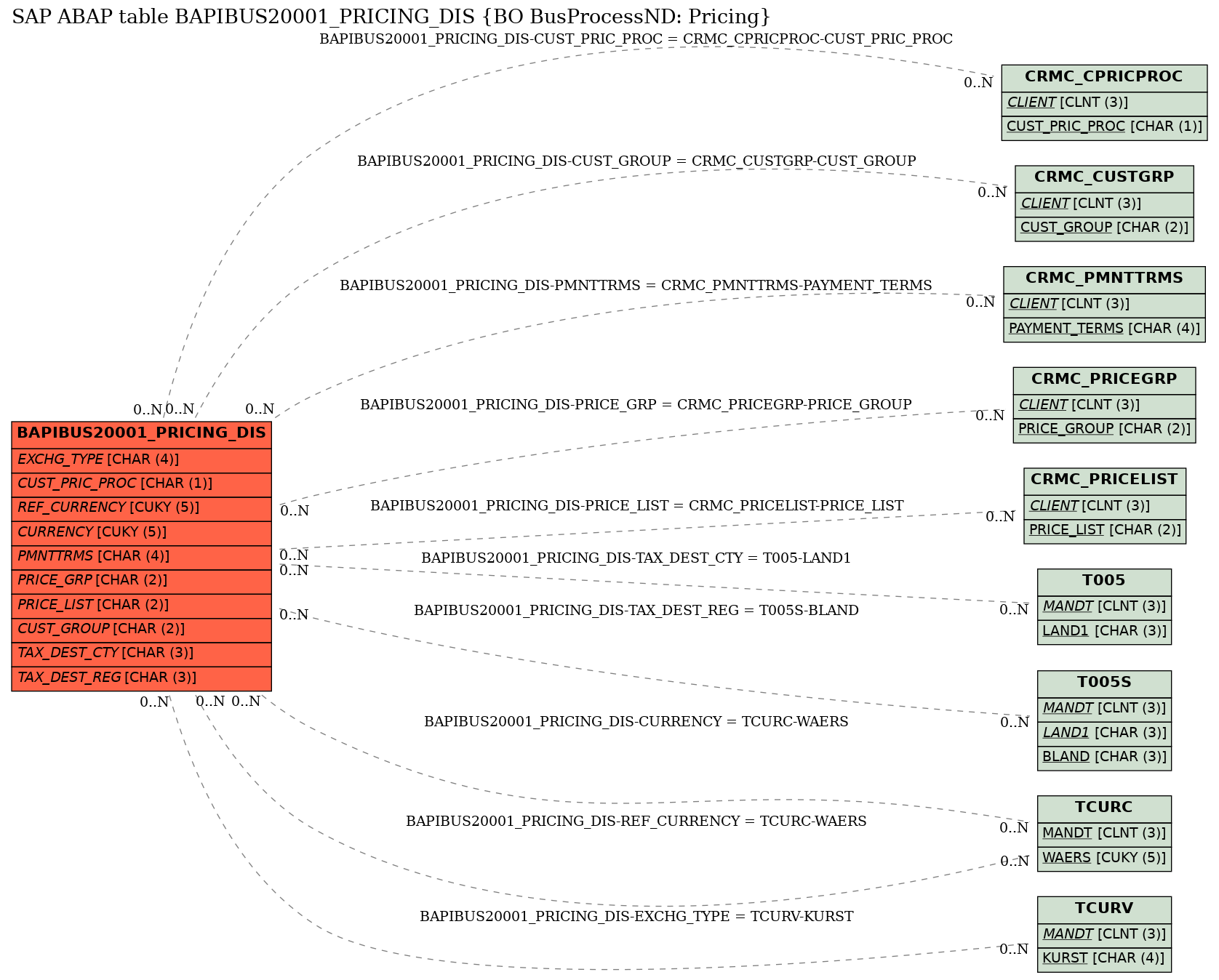Click the CUST_GROUP = CRMC_CUSTGRP relation label
The height and width of the screenshot is (980, 1219).
click(636, 161)
